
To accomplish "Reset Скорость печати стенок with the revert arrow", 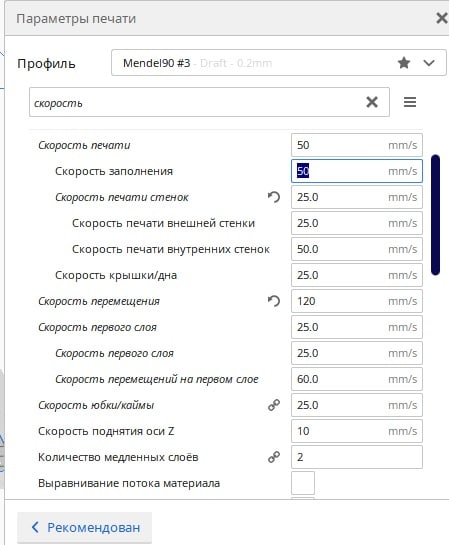I will tap(274, 197).
